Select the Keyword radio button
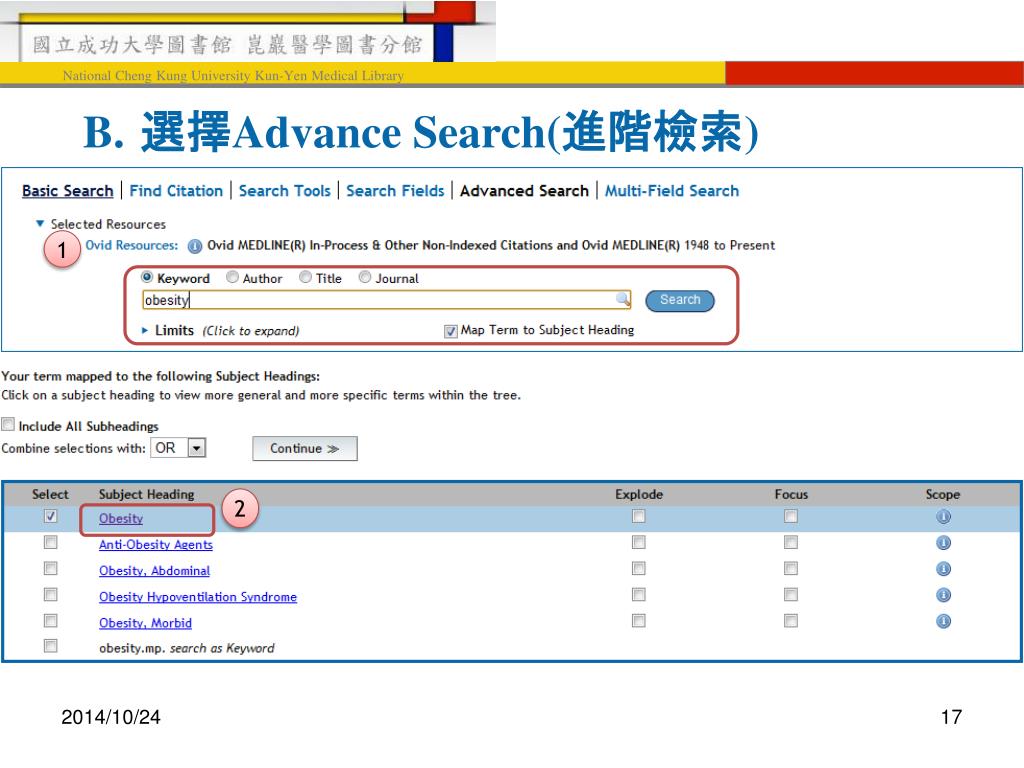The width and height of the screenshot is (1024, 768). pos(147,277)
